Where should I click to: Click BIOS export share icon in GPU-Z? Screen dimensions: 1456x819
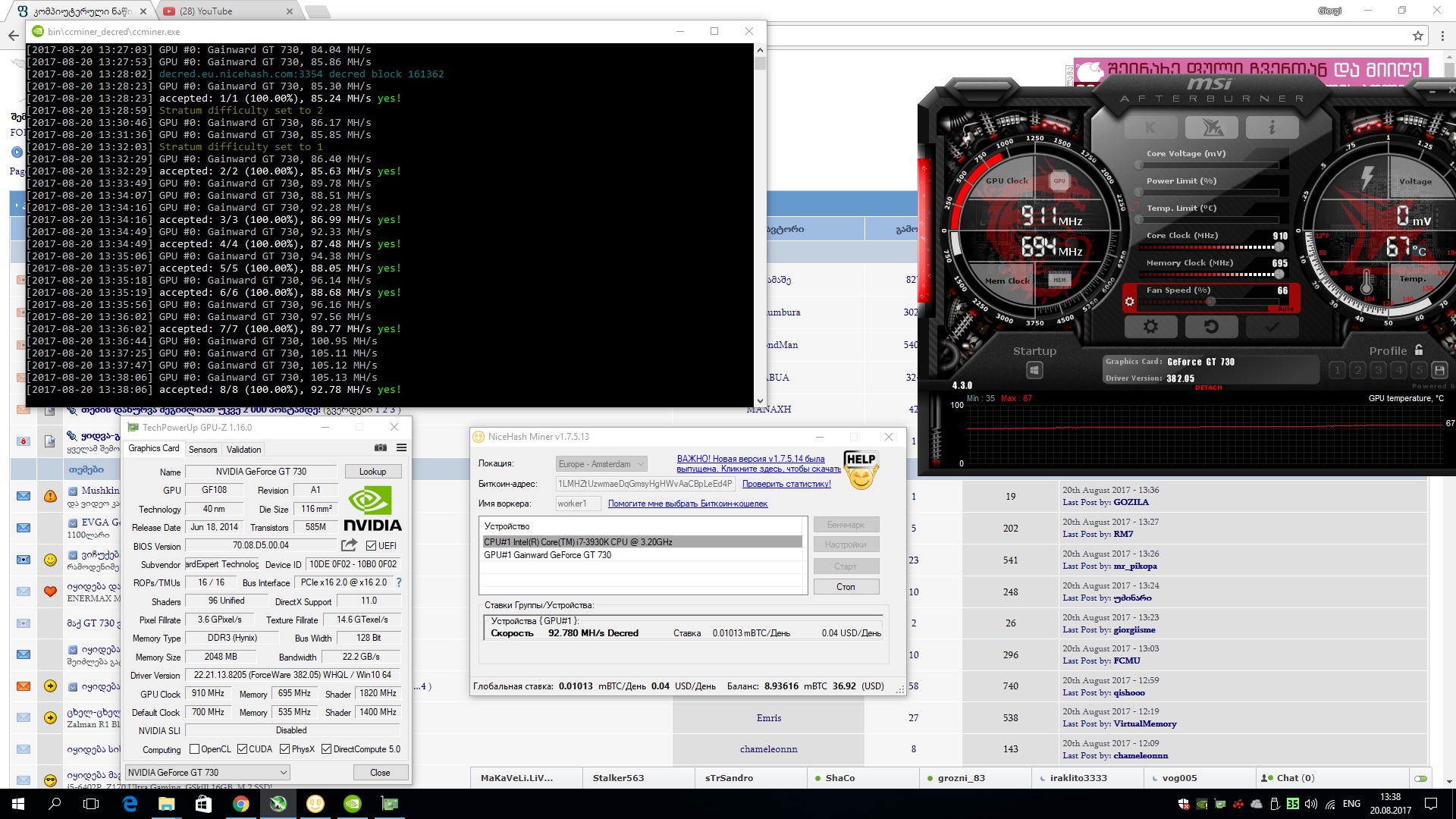[x=349, y=545]
